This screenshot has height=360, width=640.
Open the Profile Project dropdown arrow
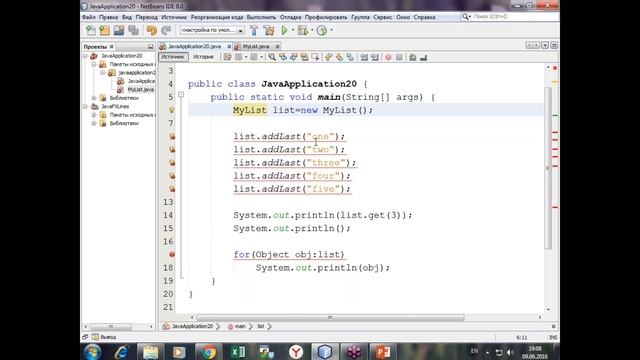click(x=331, y=30)
